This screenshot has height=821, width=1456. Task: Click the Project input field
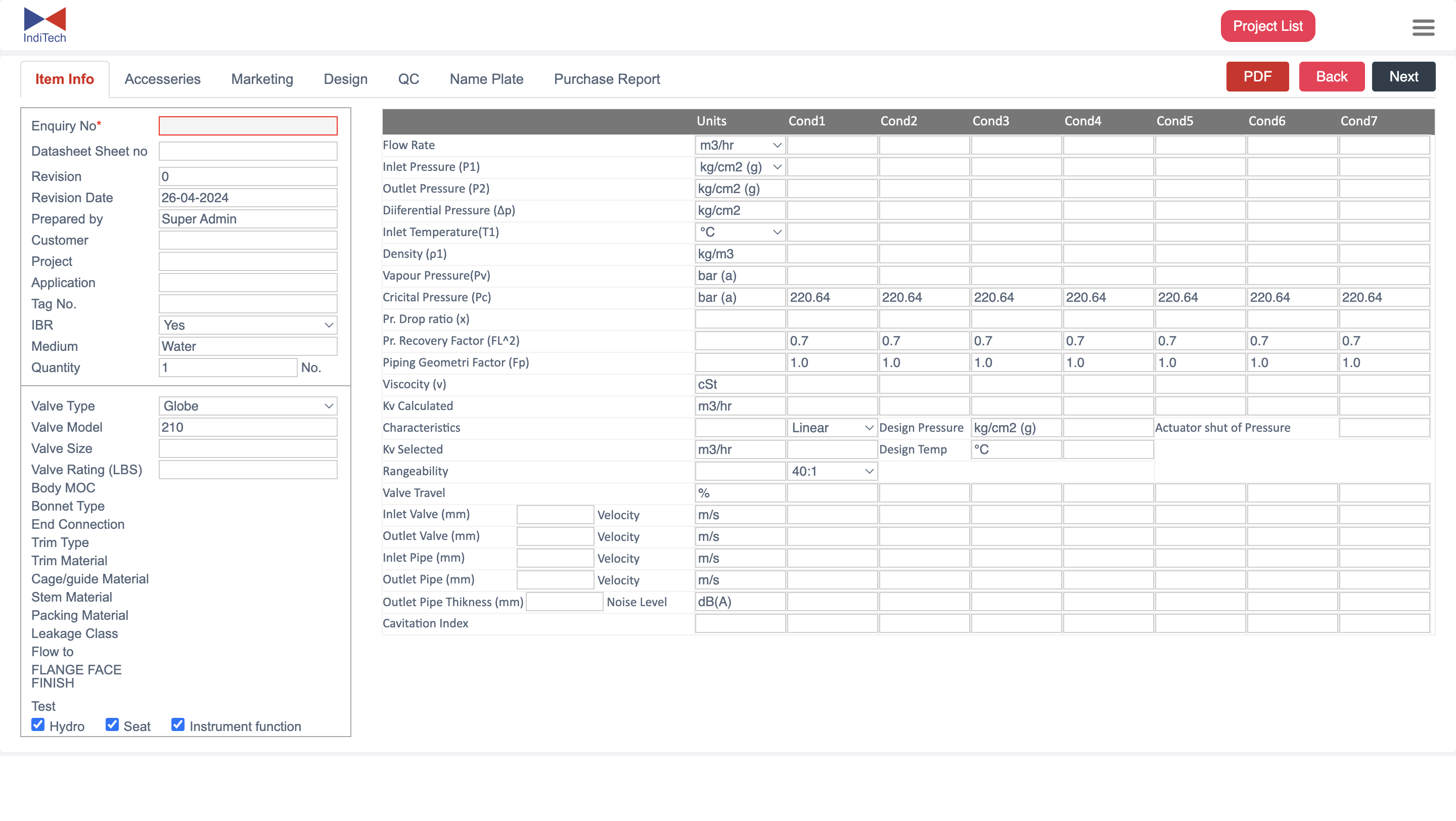pos(248,261)
